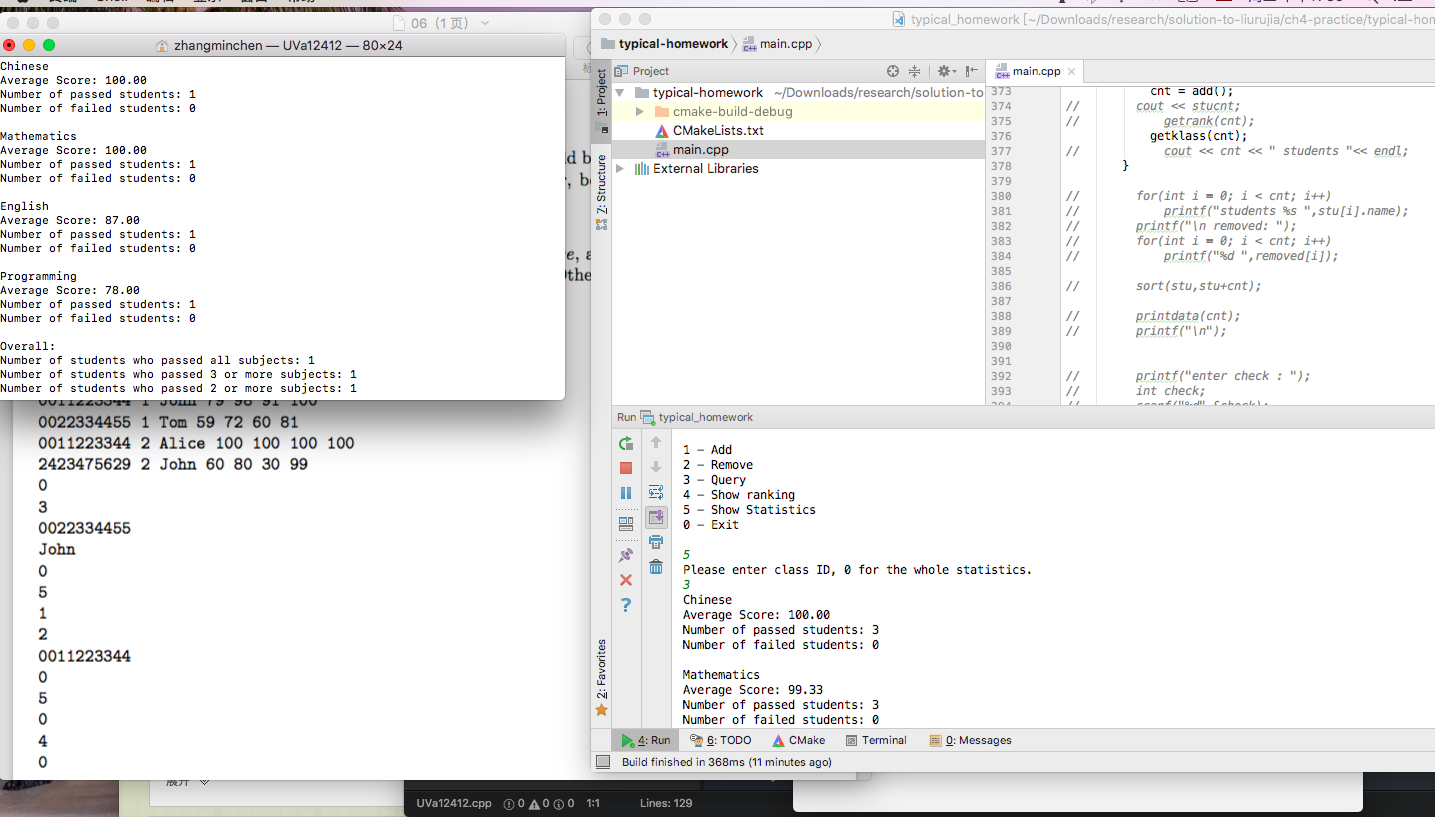Screen dimensions: 1435x817
Task: Open the 6: TODO tool tab
Action: coord(721,740)
